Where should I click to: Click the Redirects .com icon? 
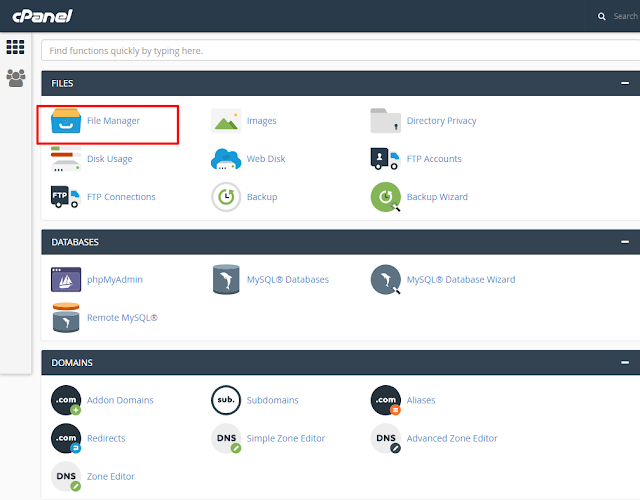(x=66, y=438)
